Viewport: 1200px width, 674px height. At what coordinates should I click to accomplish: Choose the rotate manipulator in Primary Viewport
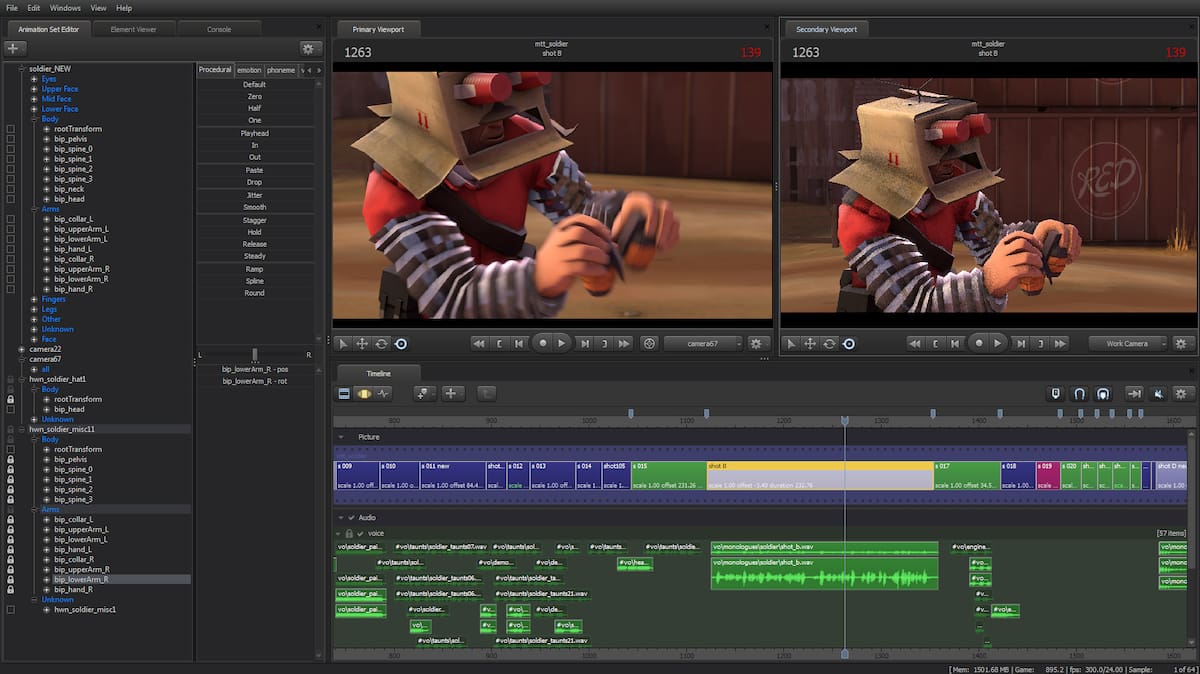point(381,343)
